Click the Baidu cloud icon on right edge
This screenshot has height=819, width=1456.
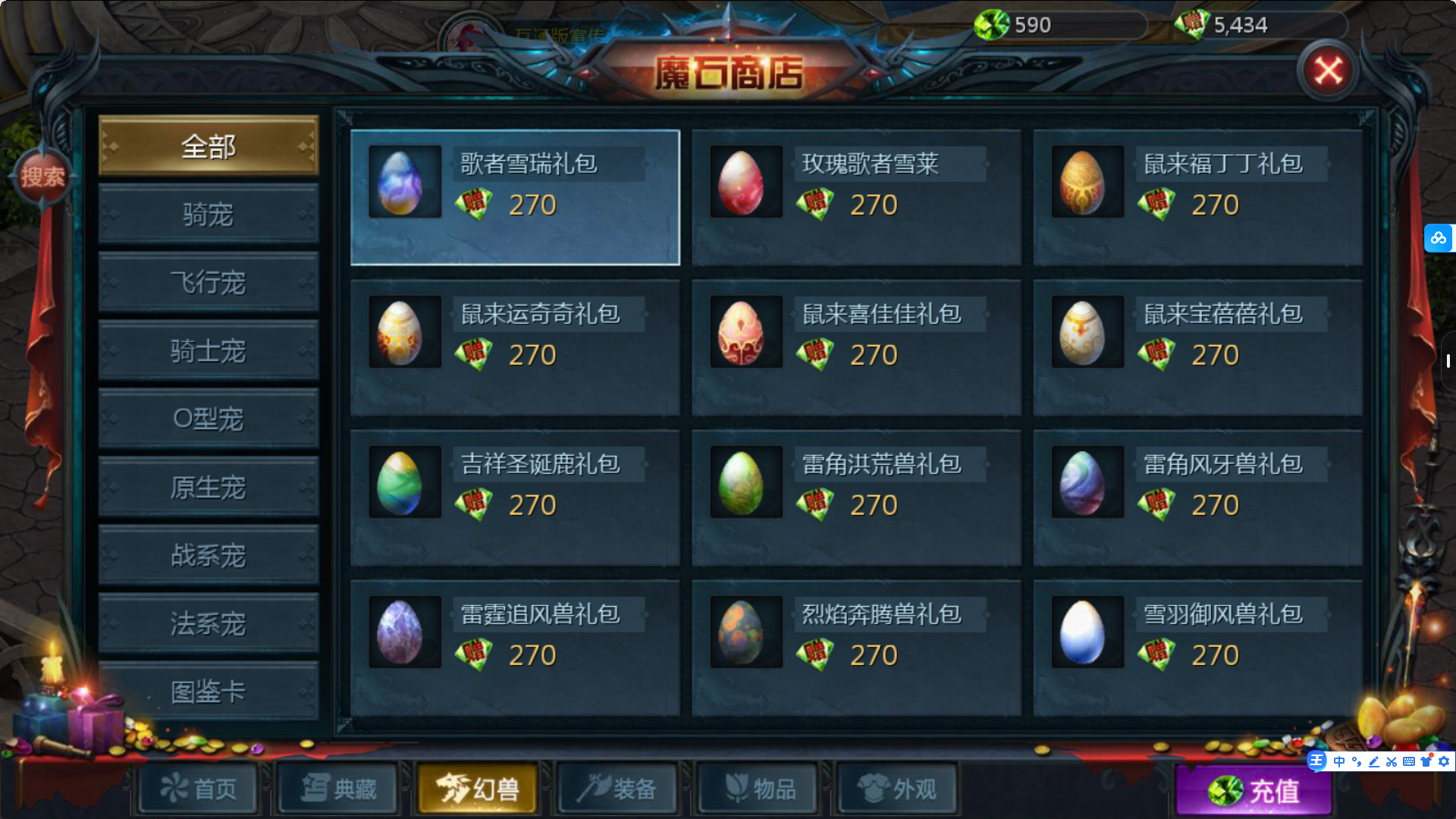[1439, 238]
